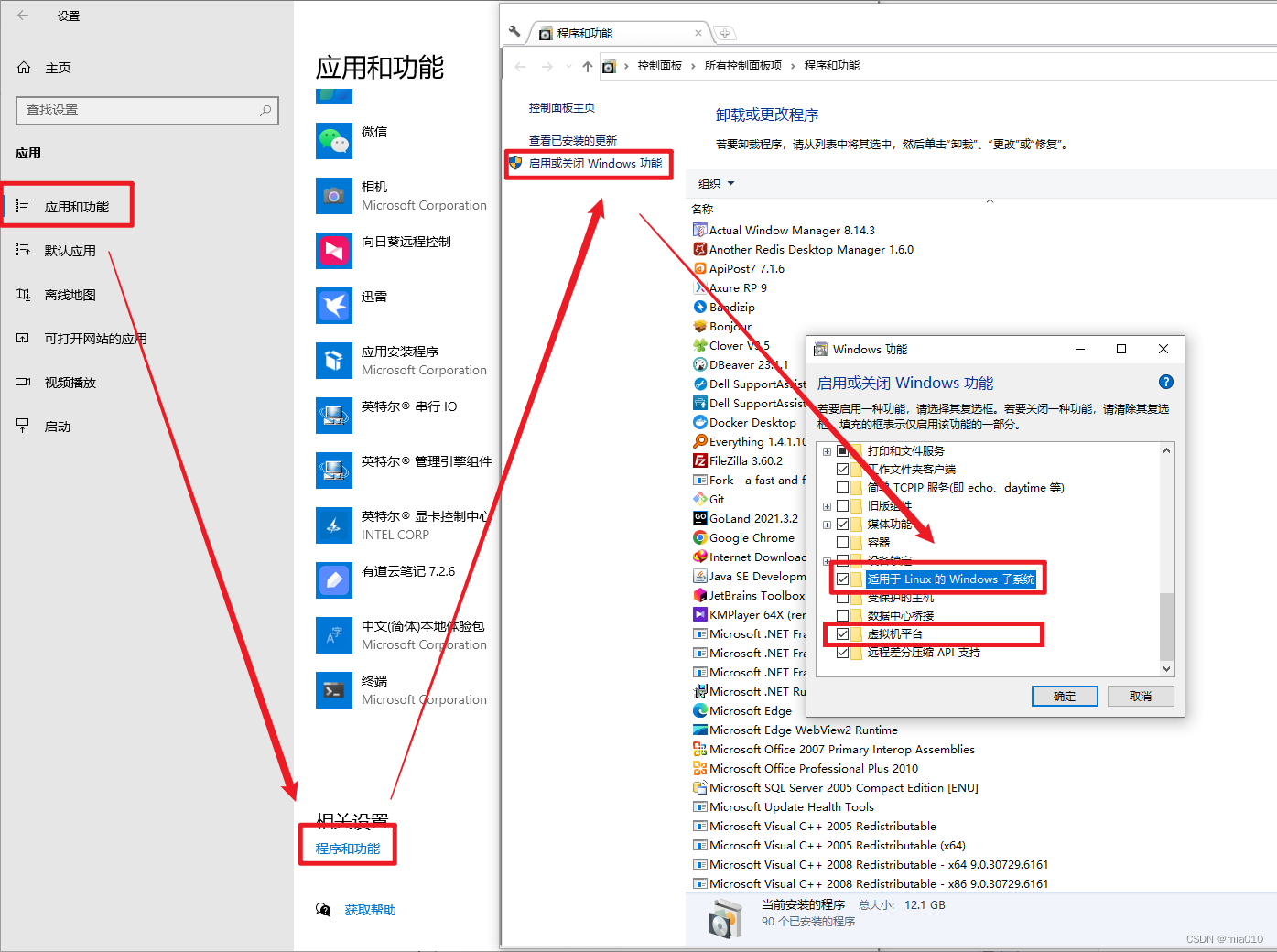
Task: Click the Terminal (终端) app icon
Action: coord(334,690)
